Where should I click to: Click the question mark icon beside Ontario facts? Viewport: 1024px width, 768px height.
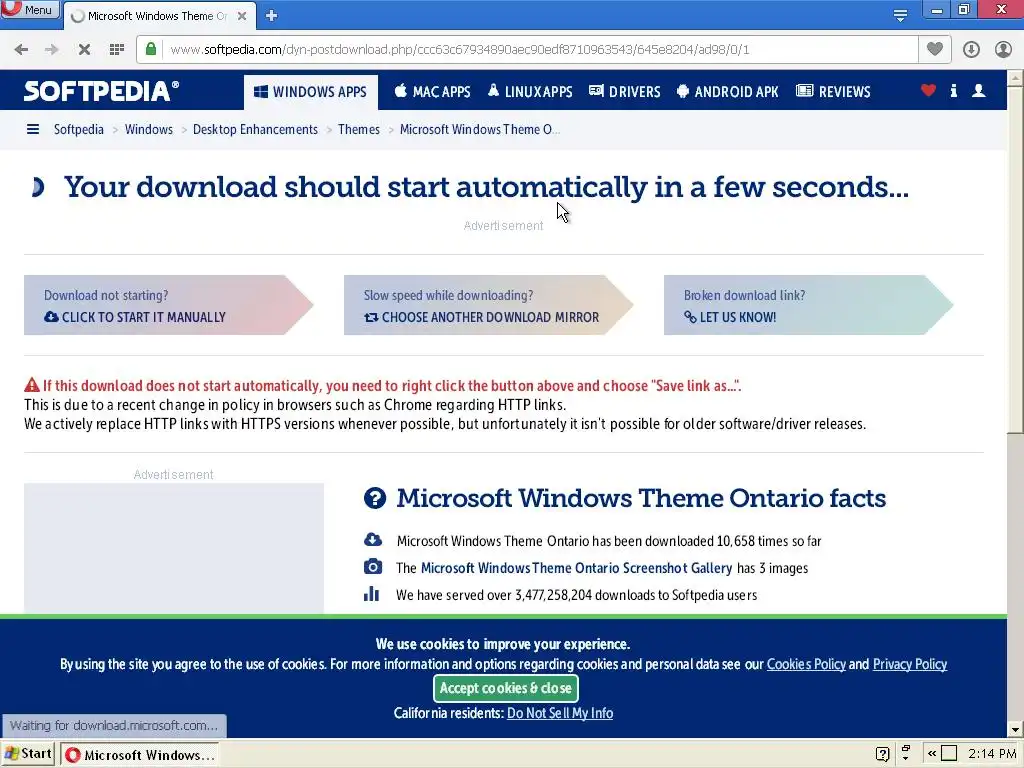[375, 498]
